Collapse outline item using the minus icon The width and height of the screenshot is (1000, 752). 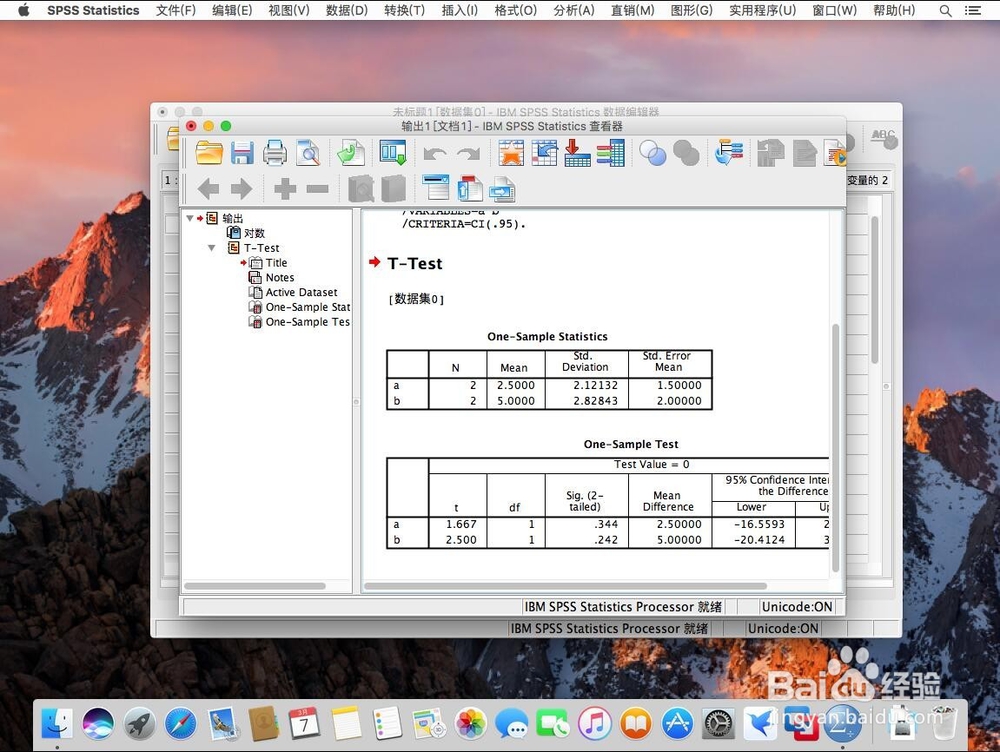[x=318, y=189]
